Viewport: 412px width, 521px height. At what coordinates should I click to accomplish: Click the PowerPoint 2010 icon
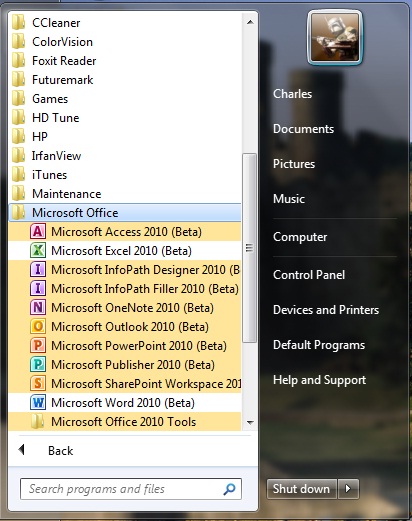coord(38,345)
